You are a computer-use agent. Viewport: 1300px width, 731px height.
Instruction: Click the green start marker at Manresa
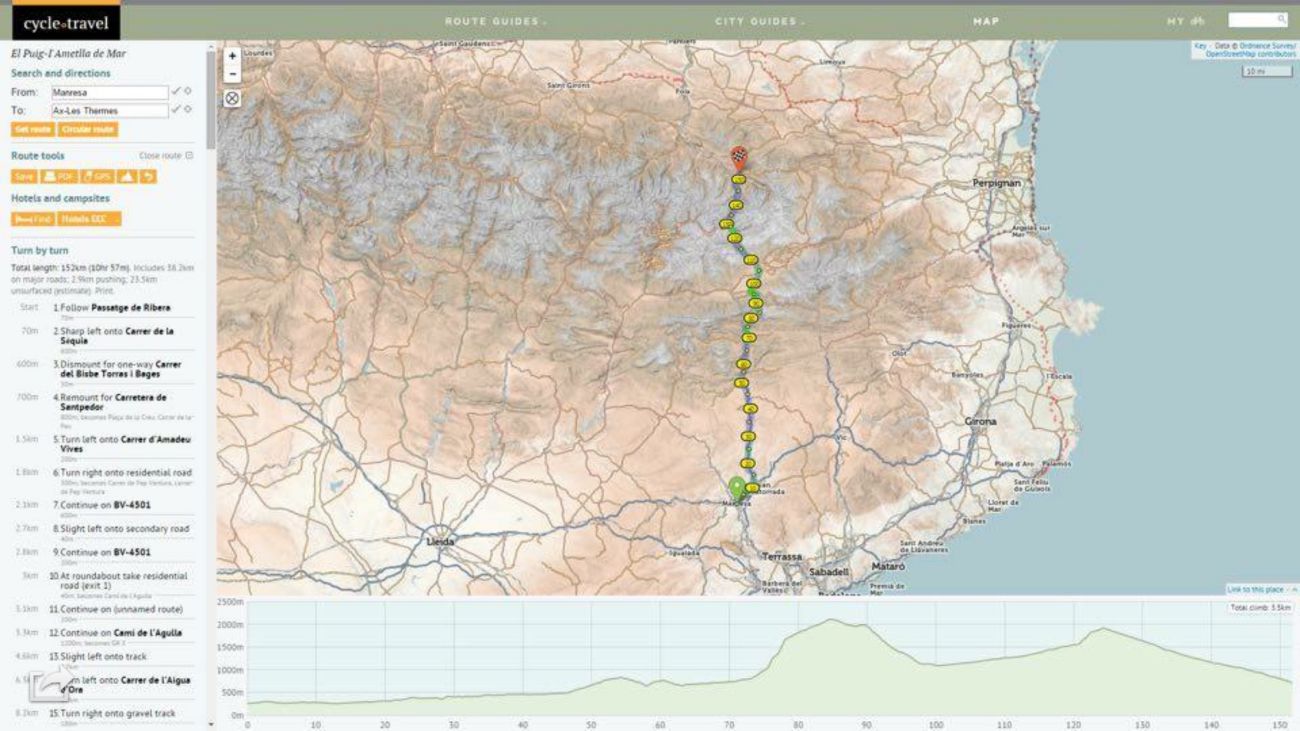737,488
